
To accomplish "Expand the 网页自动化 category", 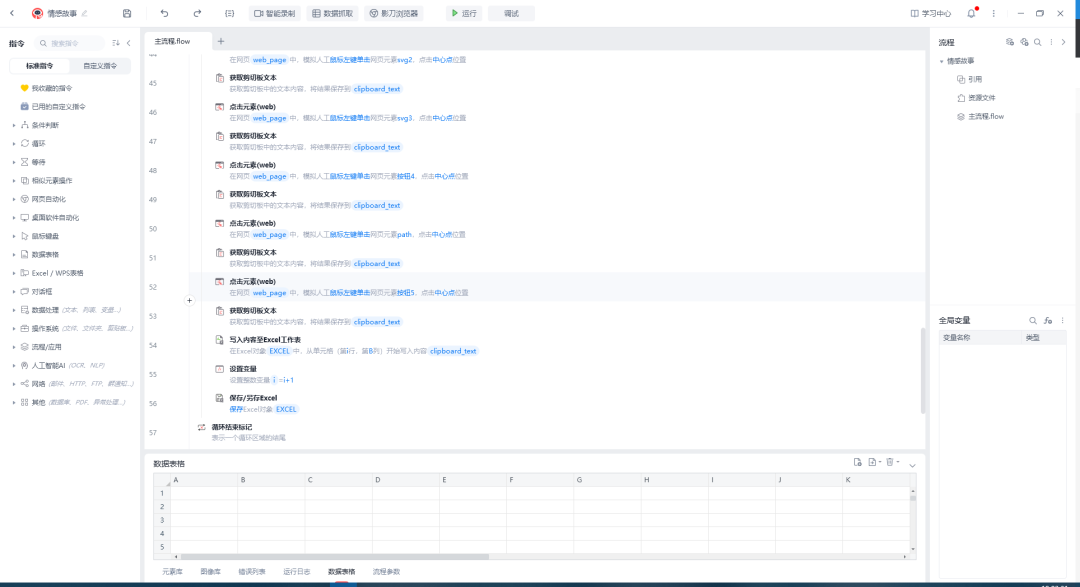I will [x=14, y=199].
